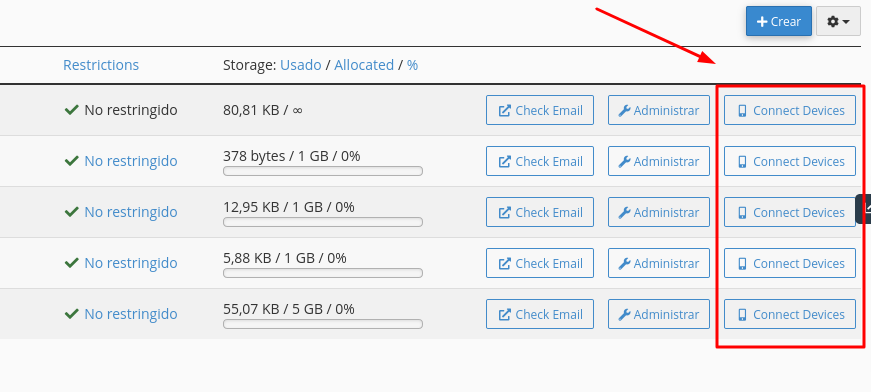Click phone icon in 5 GB account row
This screenshot has width=871, height=392.
click(x=742, y=314)
